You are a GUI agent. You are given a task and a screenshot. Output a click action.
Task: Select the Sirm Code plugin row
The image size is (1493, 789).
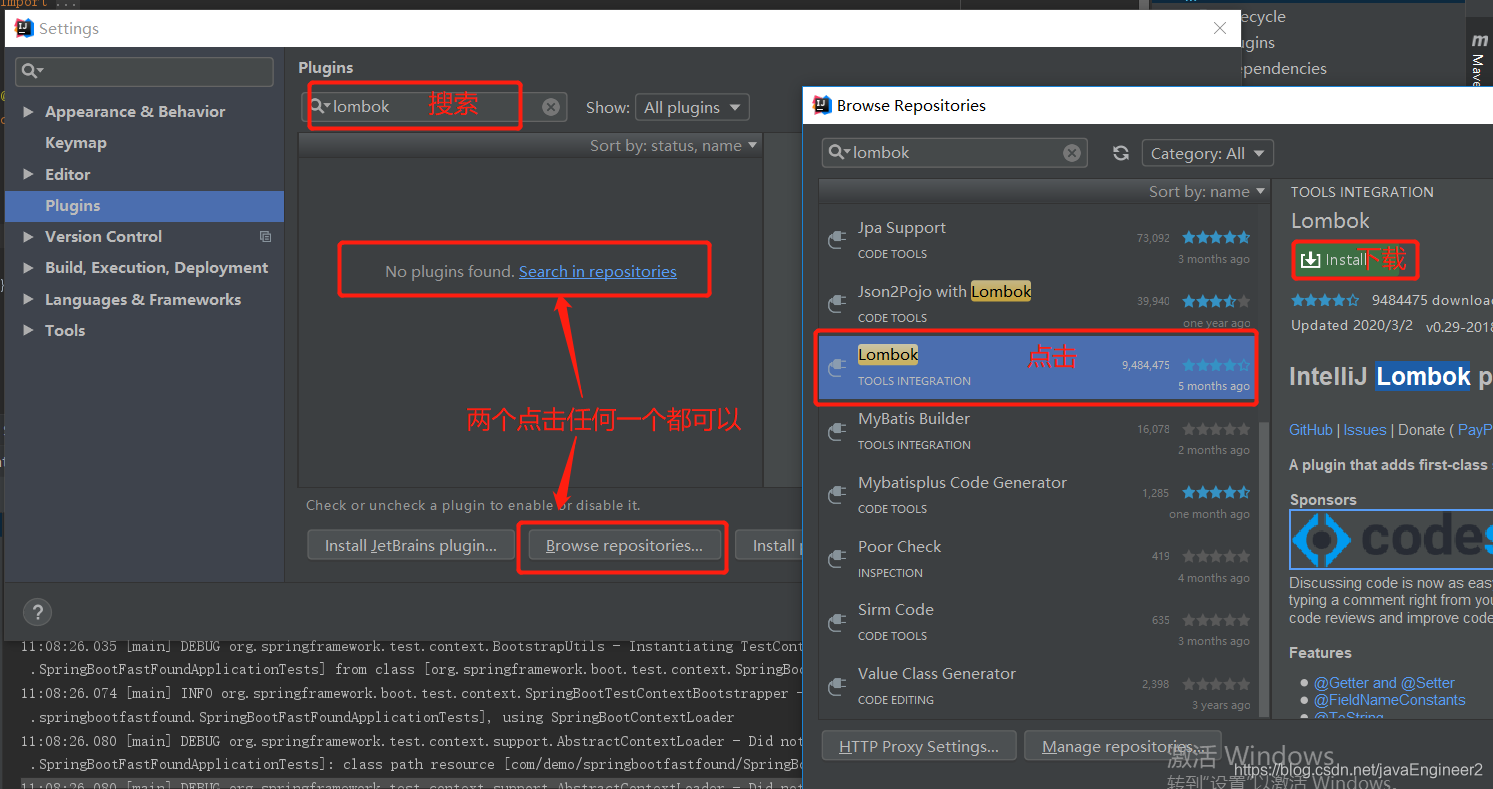pyautogui.click(x=1037, y=622)
